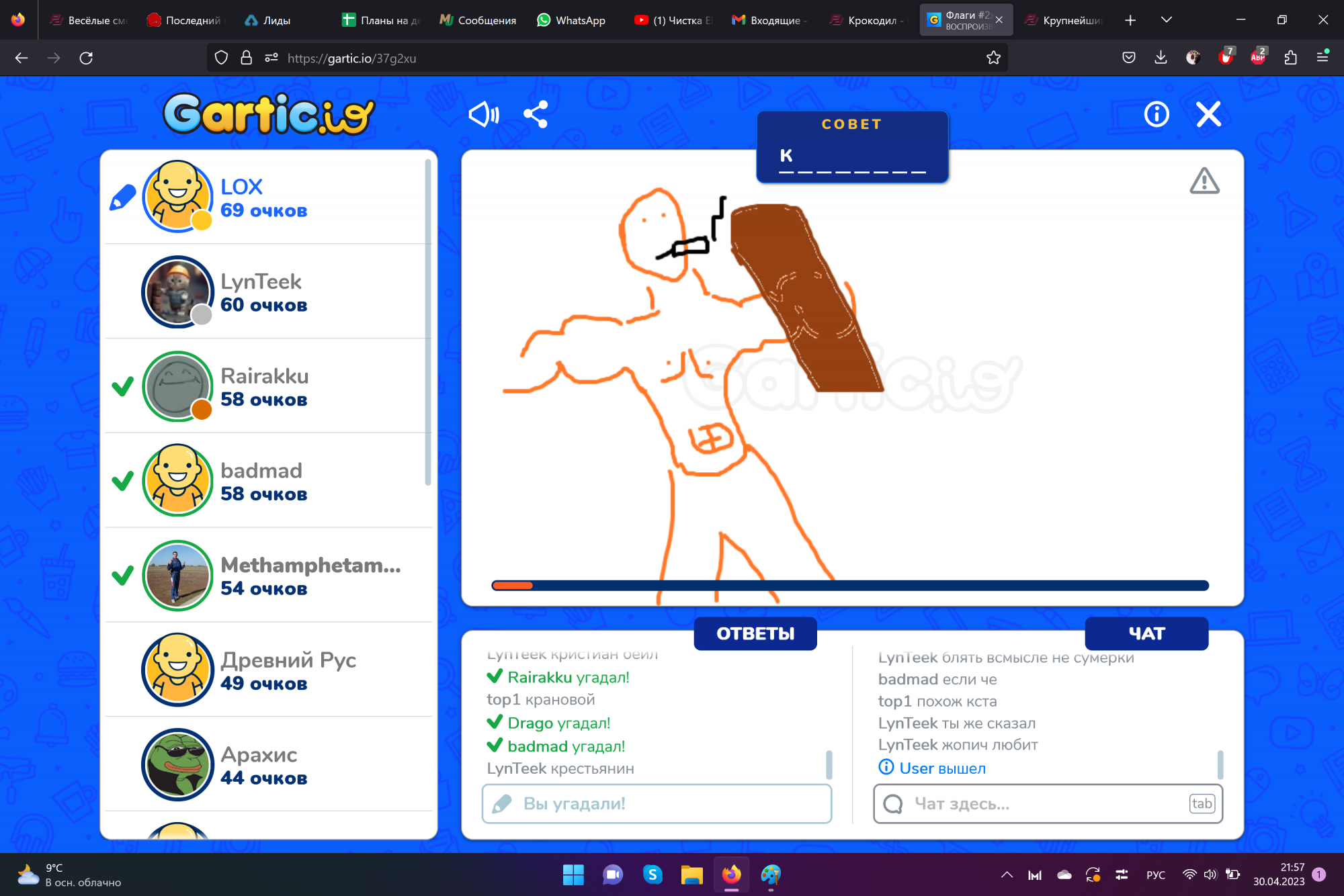Toggle tracking protection shield in address bar
This screenshot has width=1344, height=896.
pyautogui.click(x=222, y=58)
